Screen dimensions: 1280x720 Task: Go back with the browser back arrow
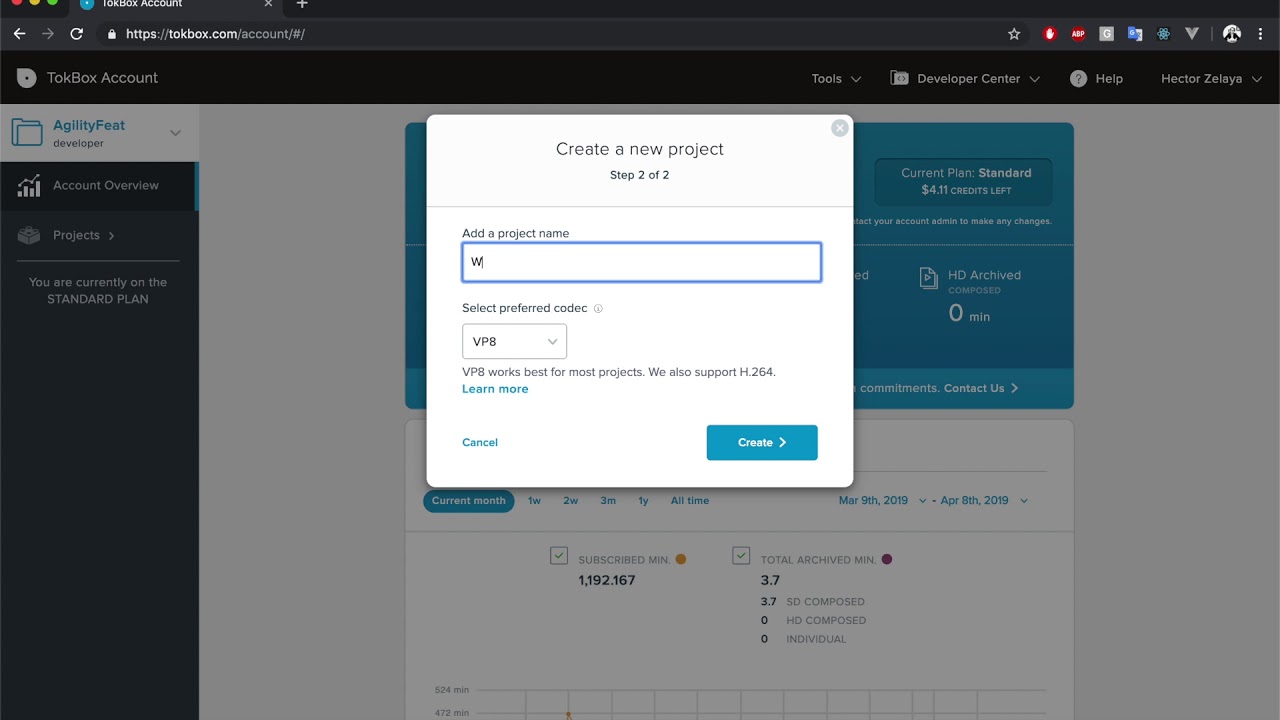pos(19,34)
